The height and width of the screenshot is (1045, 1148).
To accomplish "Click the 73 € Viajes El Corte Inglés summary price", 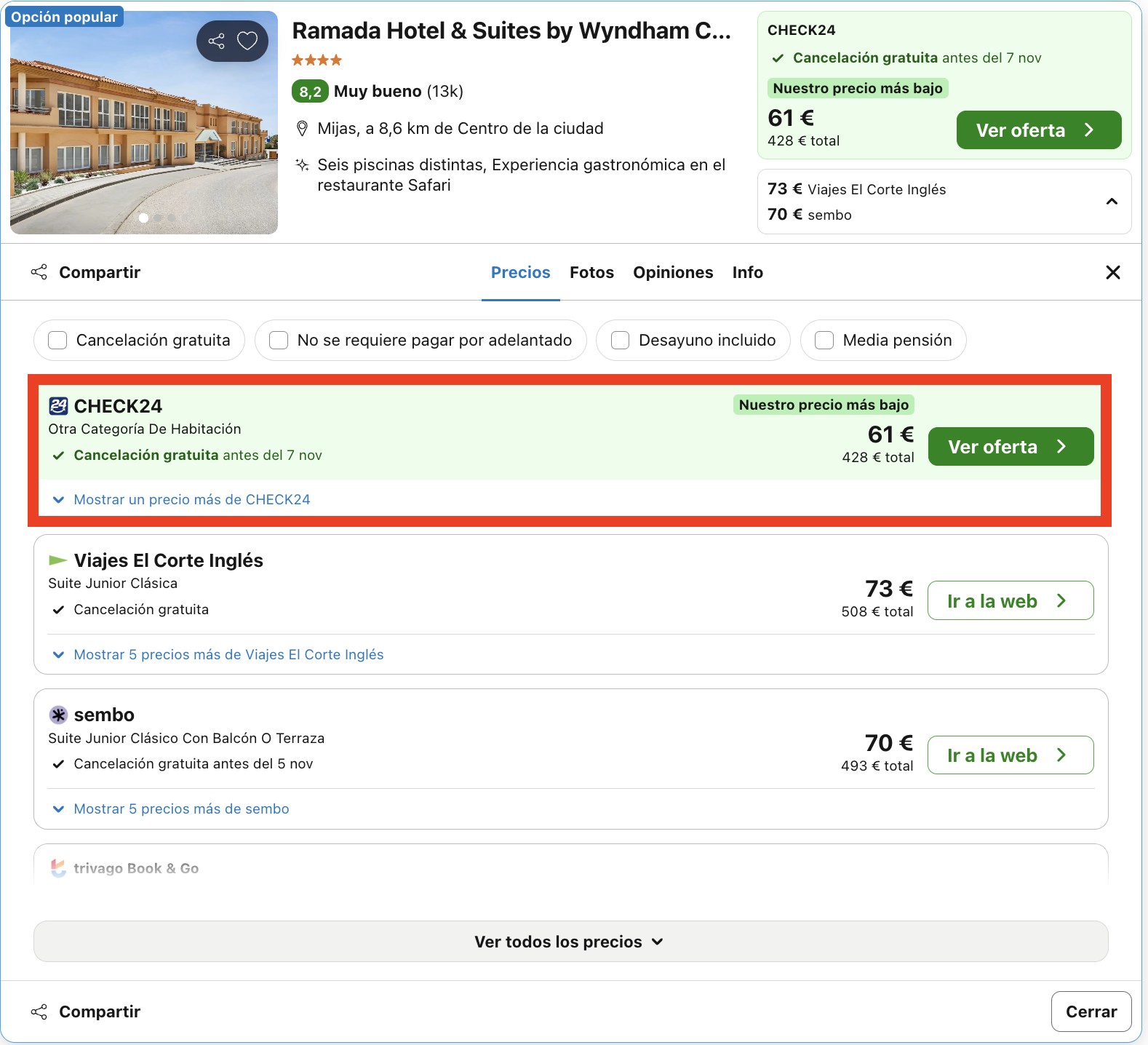I will (x=856, y=189).
